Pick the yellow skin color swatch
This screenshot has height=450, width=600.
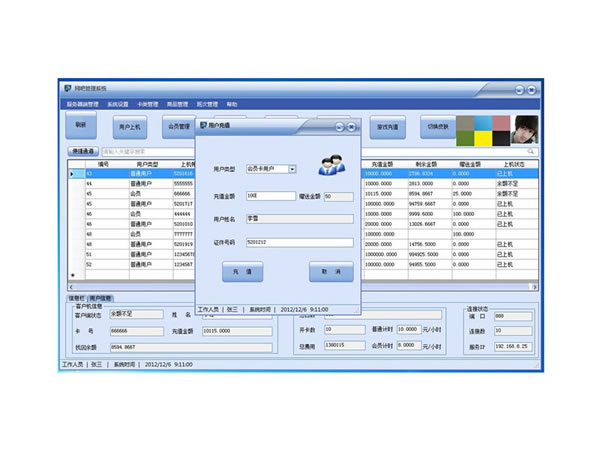click(x=483, y=138)
